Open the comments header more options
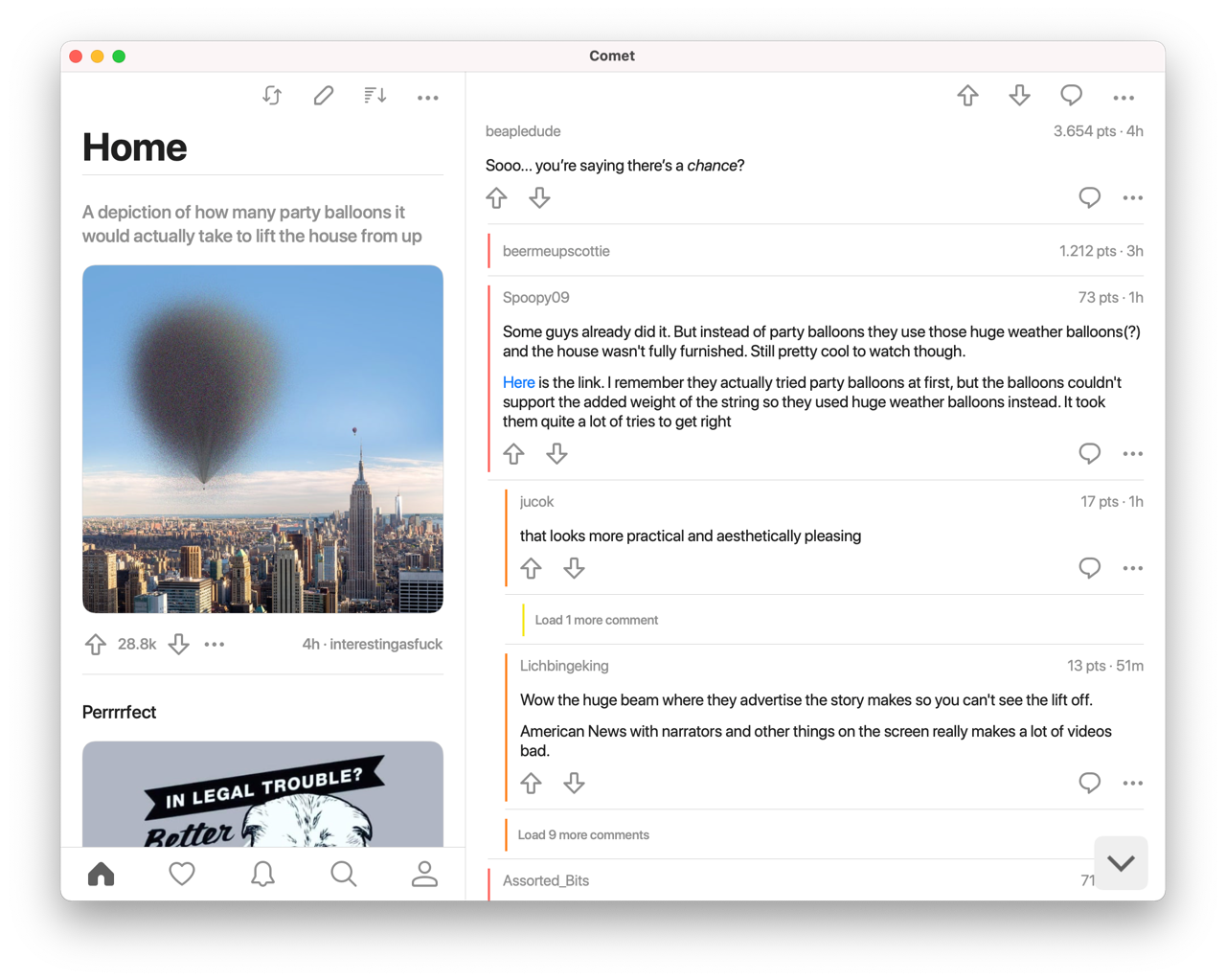1226x980 pixels. 1124,97
